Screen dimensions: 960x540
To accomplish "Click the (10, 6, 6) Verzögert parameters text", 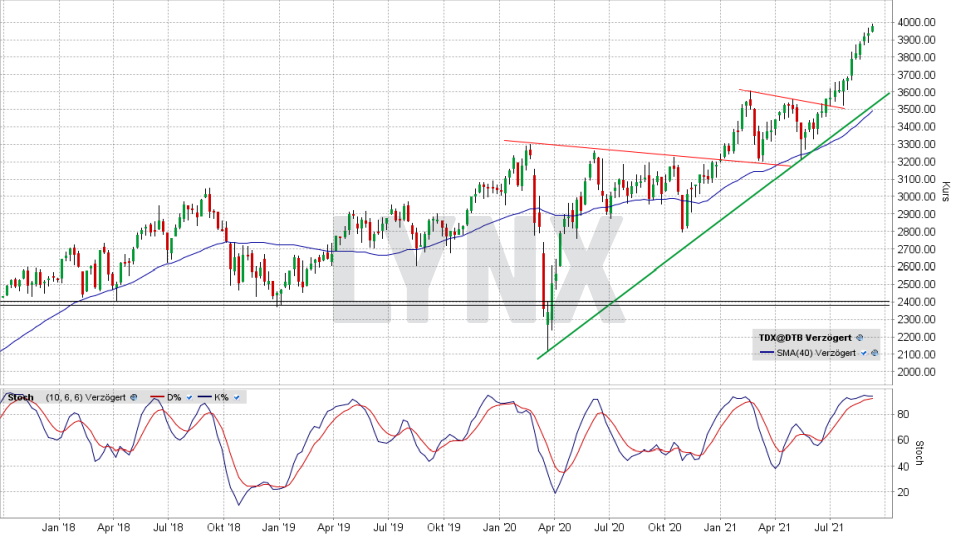I will coord(86,397).
